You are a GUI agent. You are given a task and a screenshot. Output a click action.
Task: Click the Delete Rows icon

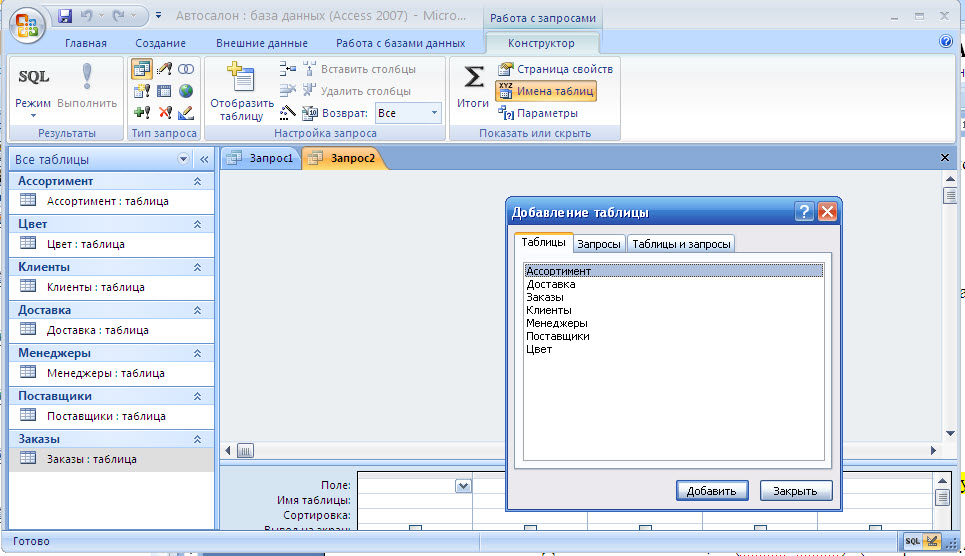click(x=287, y=91)
